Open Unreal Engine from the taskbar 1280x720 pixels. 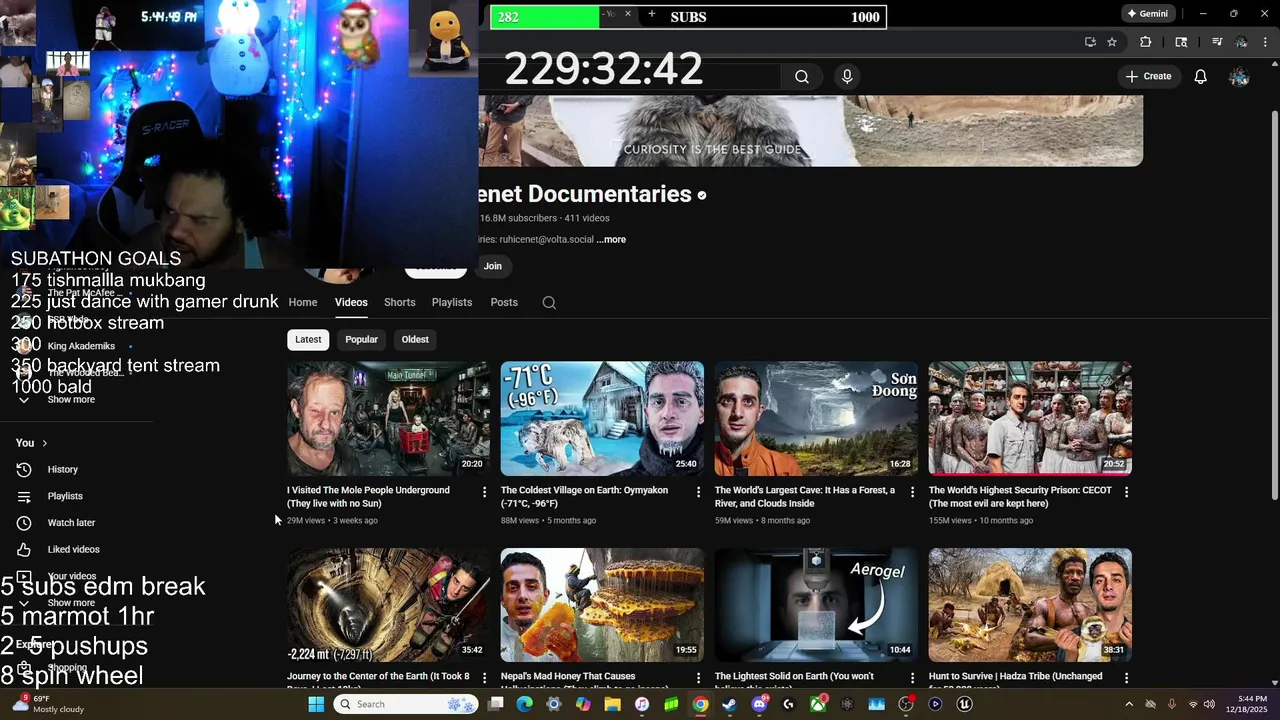(965, 704)
